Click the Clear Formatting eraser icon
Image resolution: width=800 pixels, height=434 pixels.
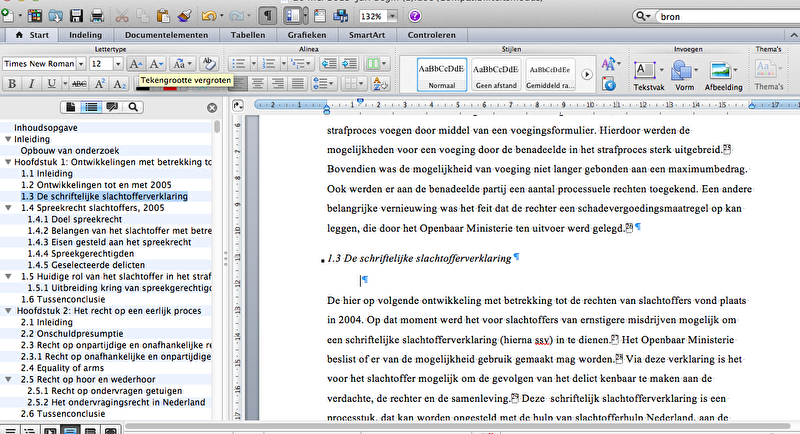coord(209,63)
